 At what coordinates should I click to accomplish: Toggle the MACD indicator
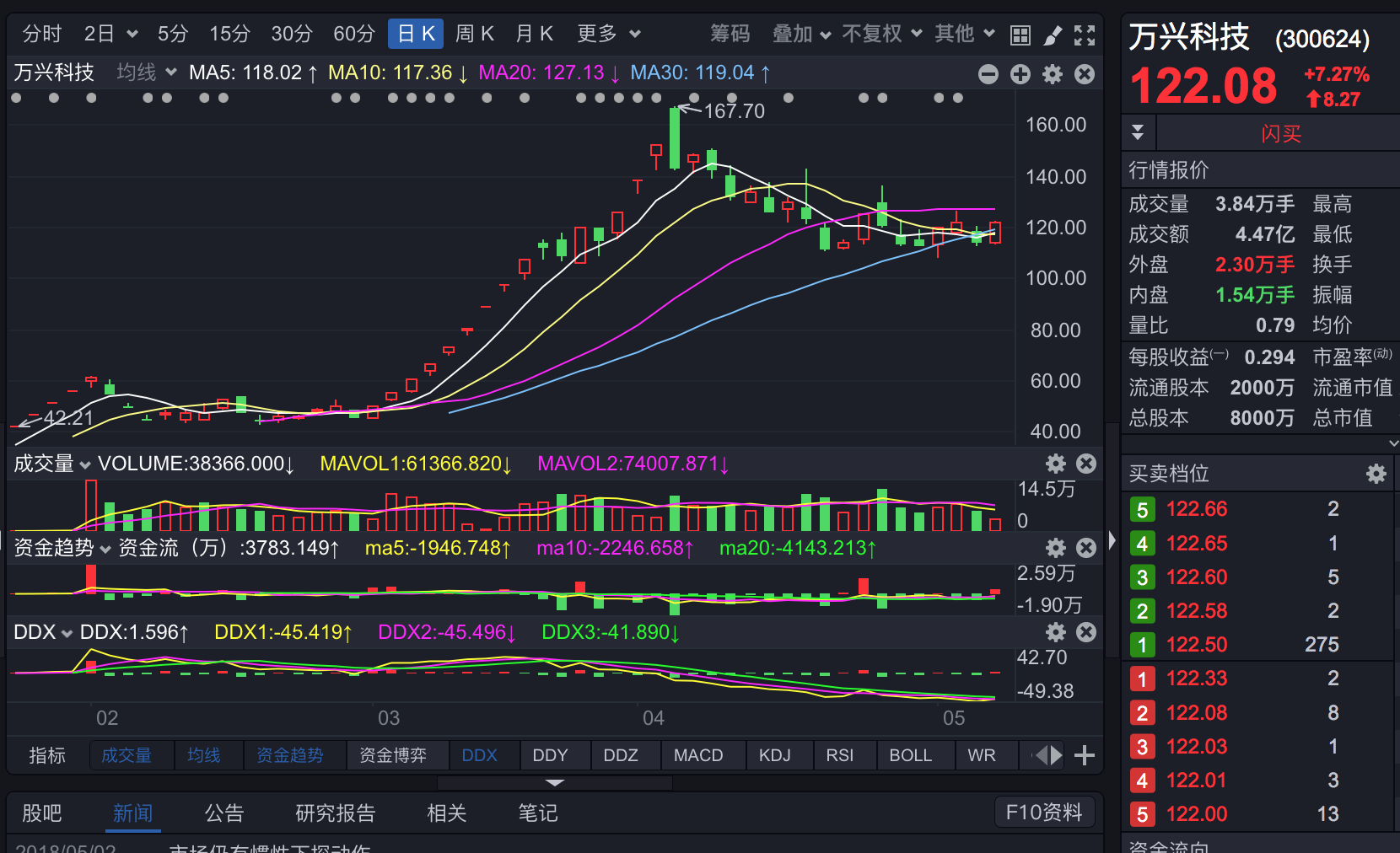point(698,755)
